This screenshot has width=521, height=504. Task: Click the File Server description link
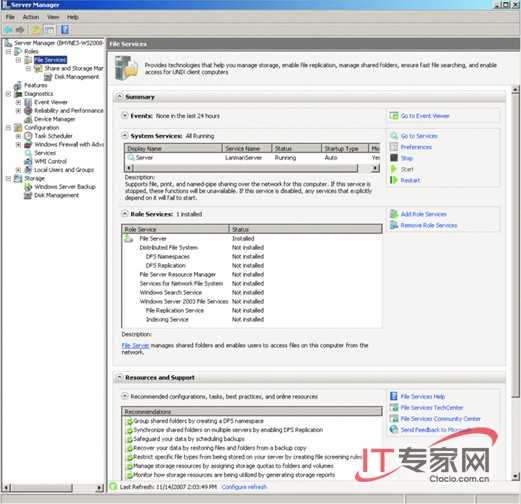click(x=135, y=345)
